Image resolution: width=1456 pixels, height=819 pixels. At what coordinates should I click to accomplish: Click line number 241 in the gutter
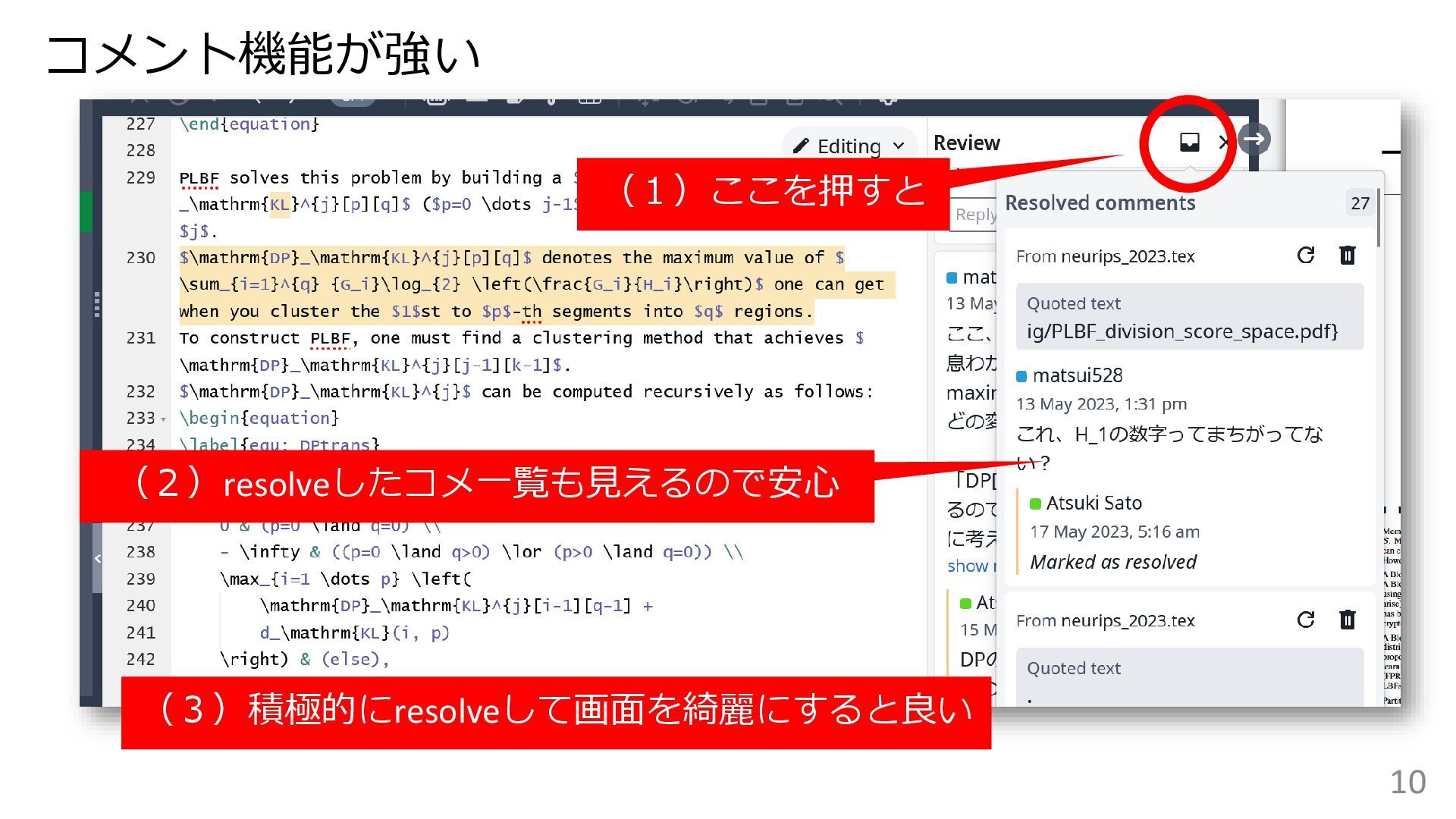tap(140, 632)
